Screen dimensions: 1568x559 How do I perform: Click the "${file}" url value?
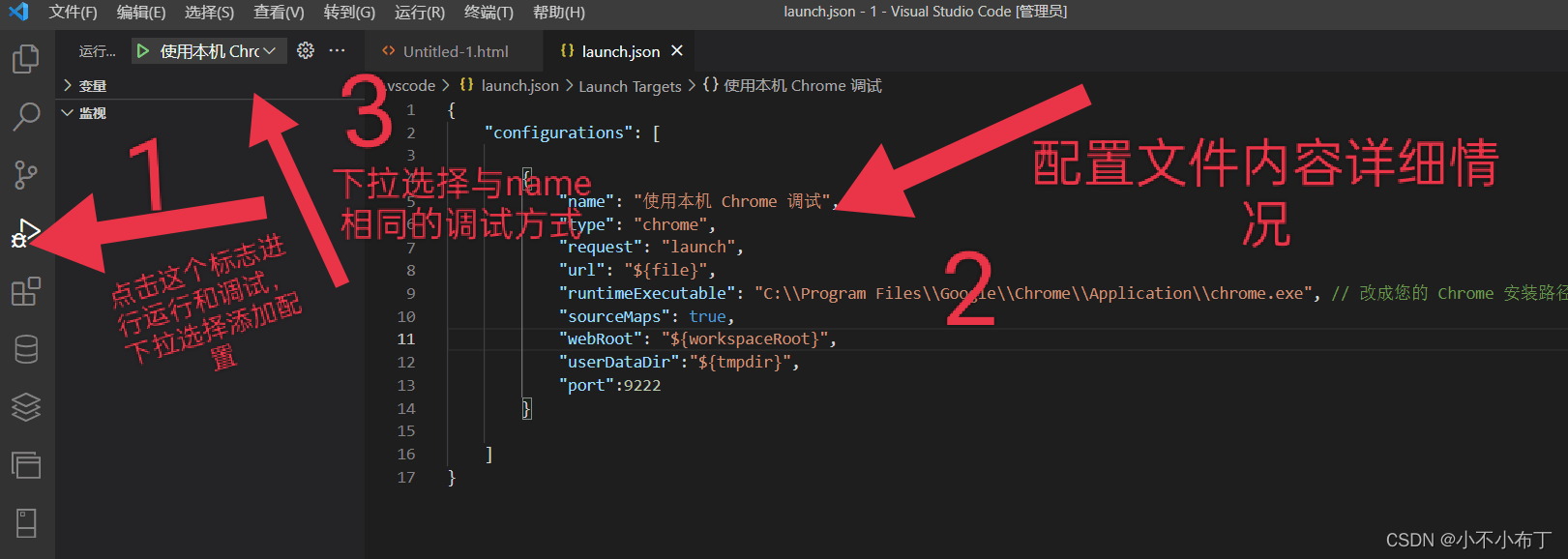pyautogui.click(x=666, y=270)
